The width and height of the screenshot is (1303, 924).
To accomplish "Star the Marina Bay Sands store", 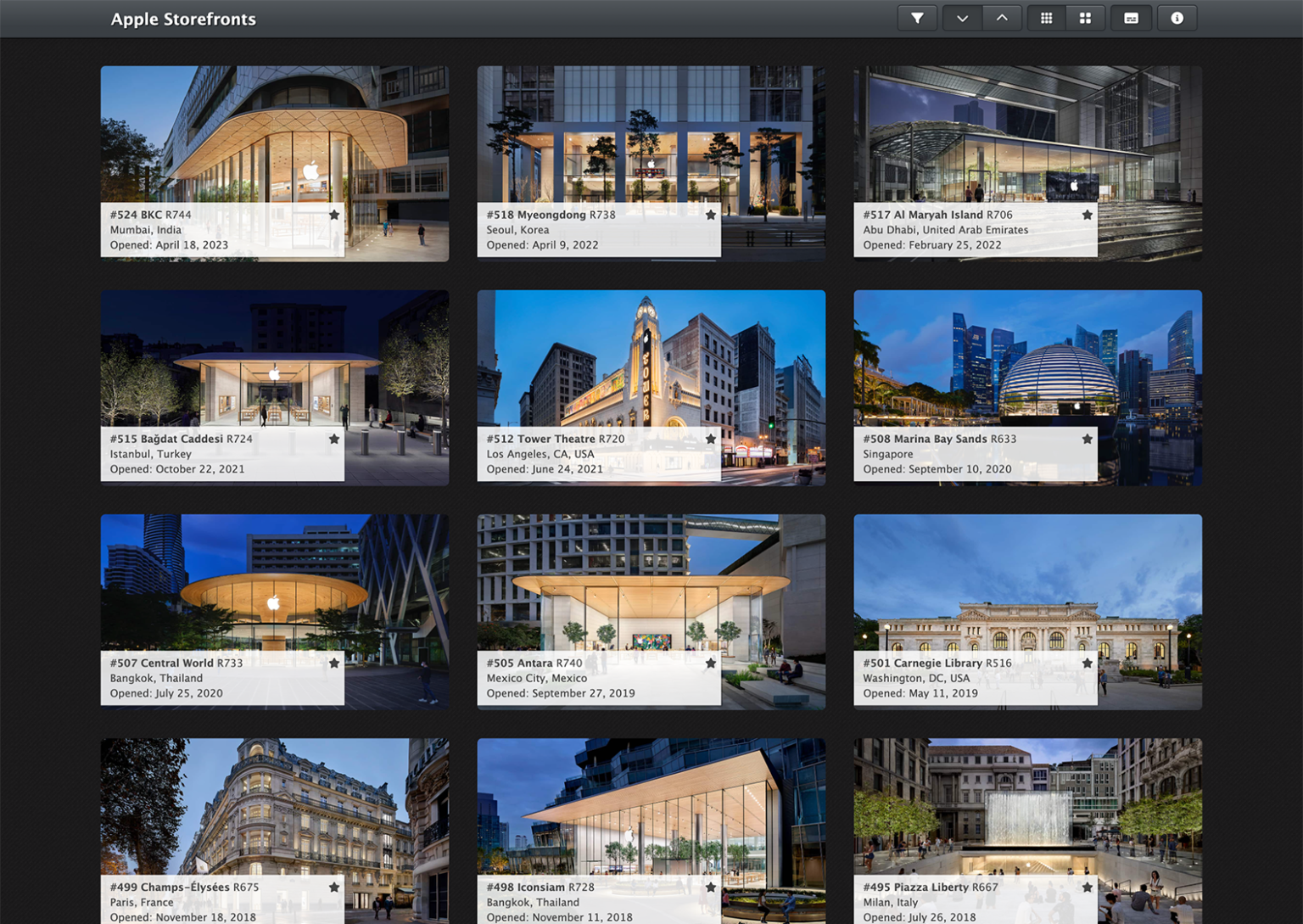I will coord(1088,440).
